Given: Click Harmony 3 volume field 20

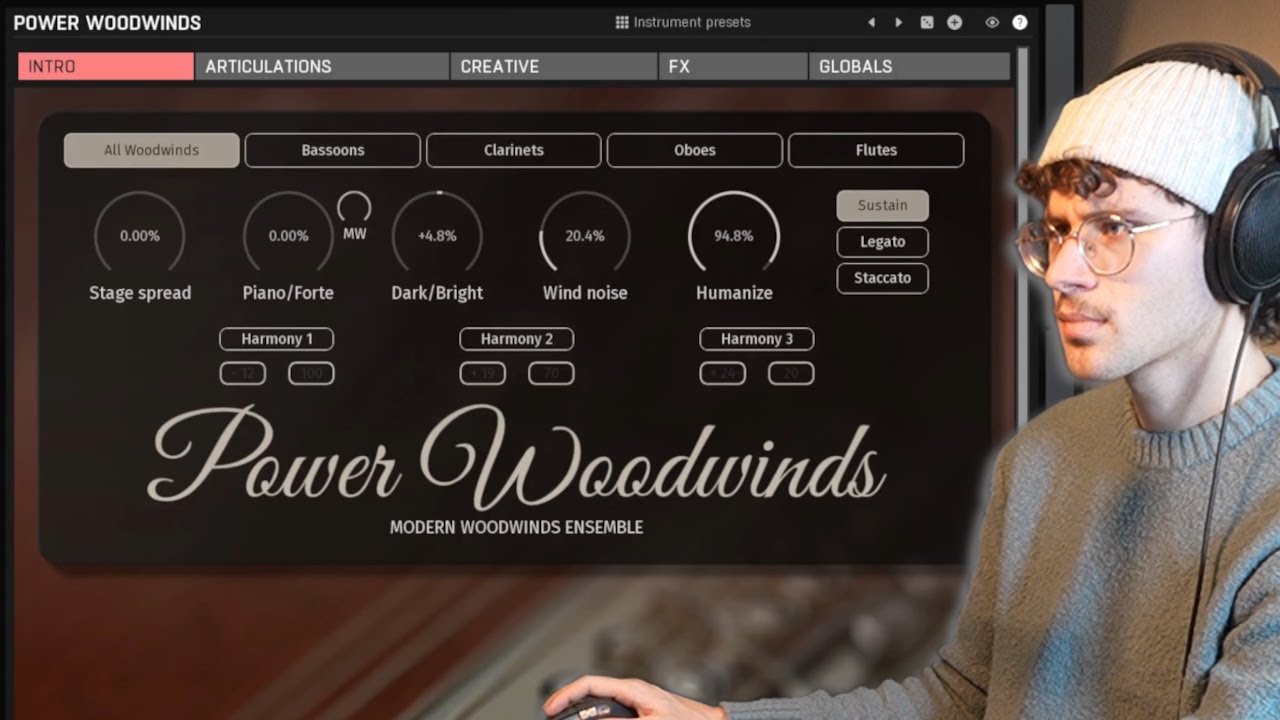Looking at the screenshot, I should pos(792,374).
